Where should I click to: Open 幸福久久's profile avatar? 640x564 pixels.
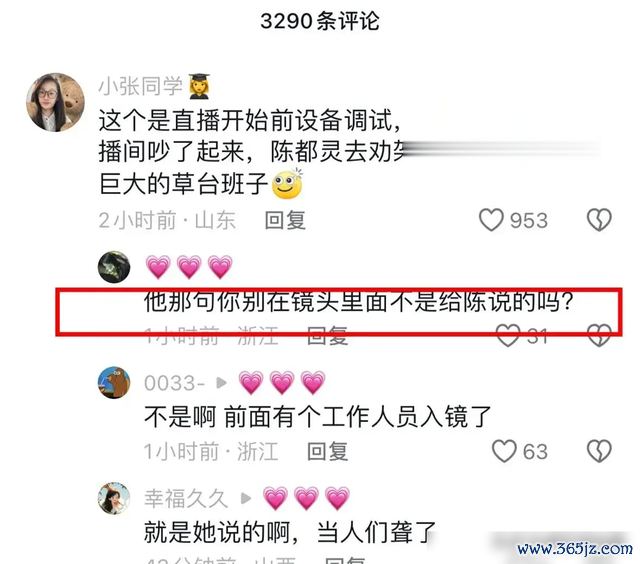(114, 498)
